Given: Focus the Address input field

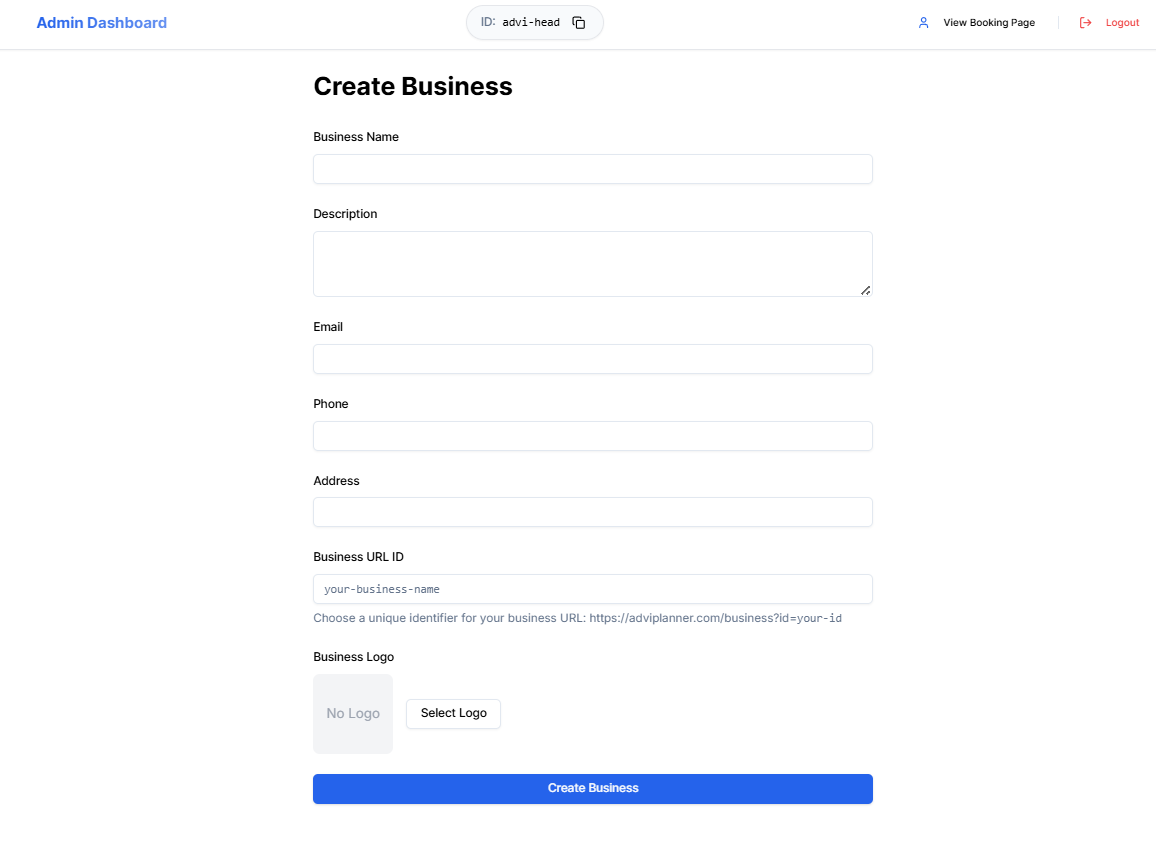Looking at the screenshot, I should [592, 512].
